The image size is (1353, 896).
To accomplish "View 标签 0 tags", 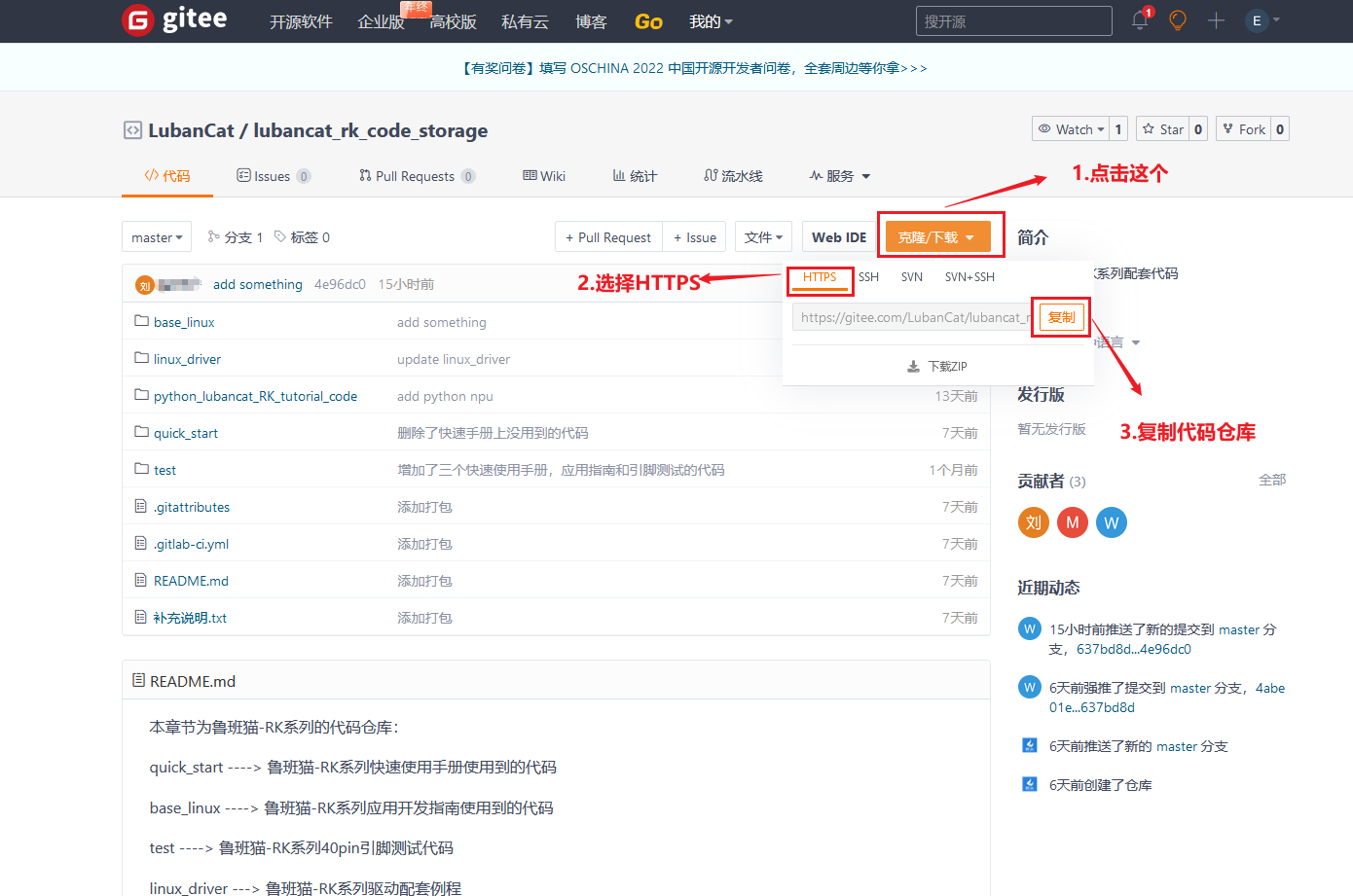I will coord(302,237).
